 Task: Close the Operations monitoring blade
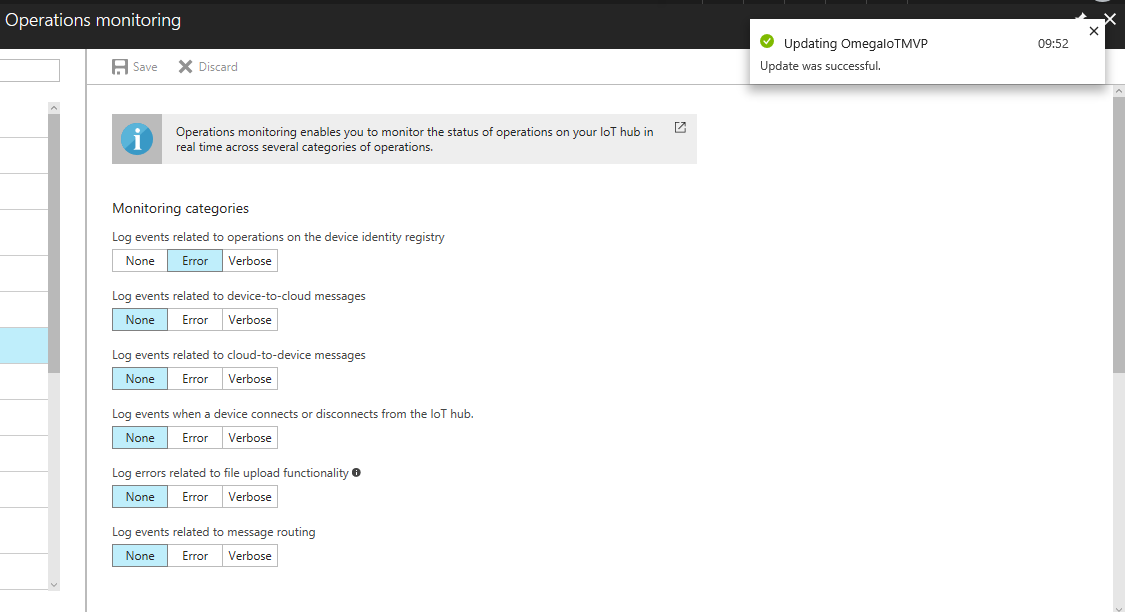tap(1110, 19)
